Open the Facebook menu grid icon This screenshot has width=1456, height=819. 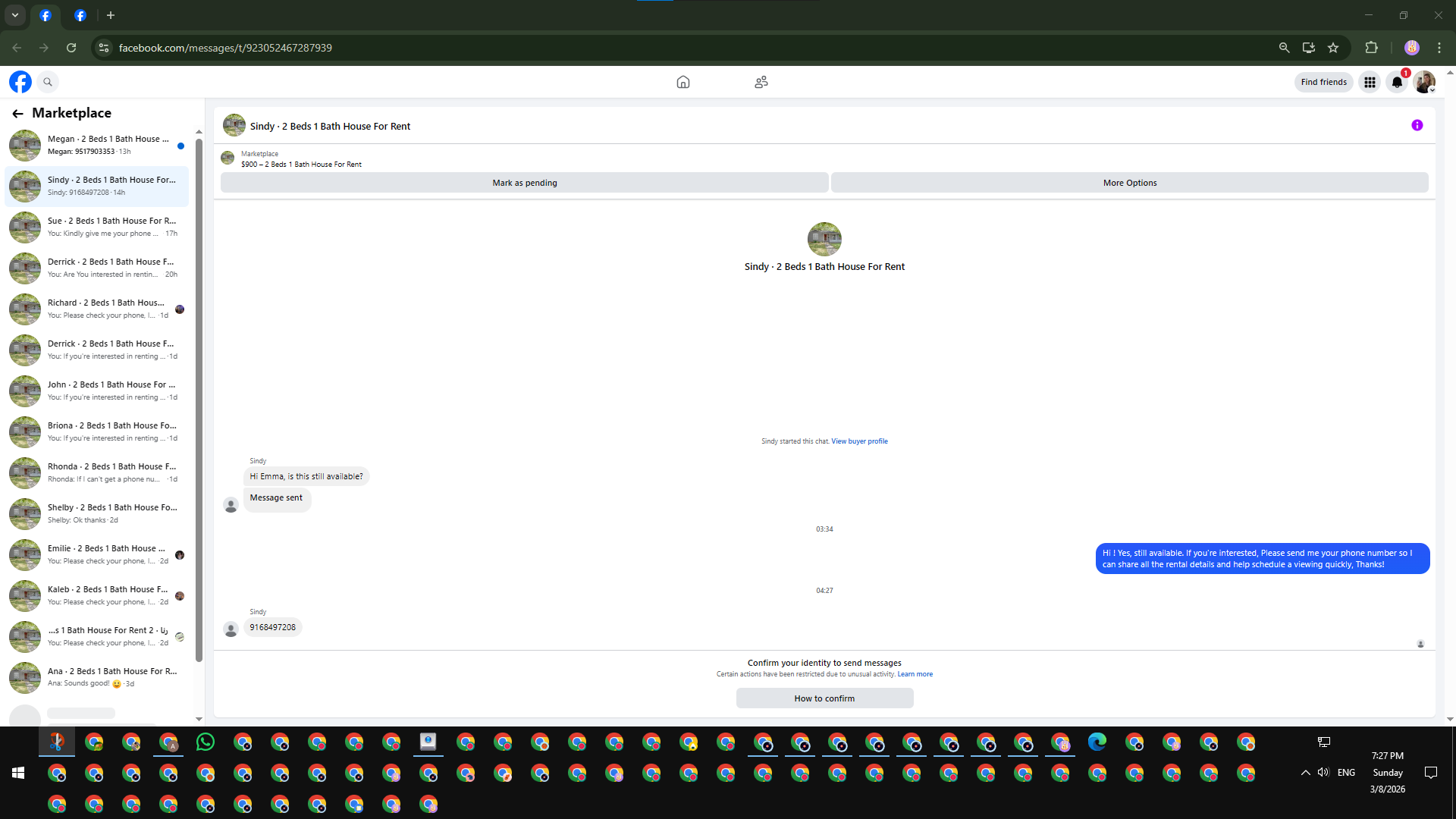click(x=1370, y=82)
